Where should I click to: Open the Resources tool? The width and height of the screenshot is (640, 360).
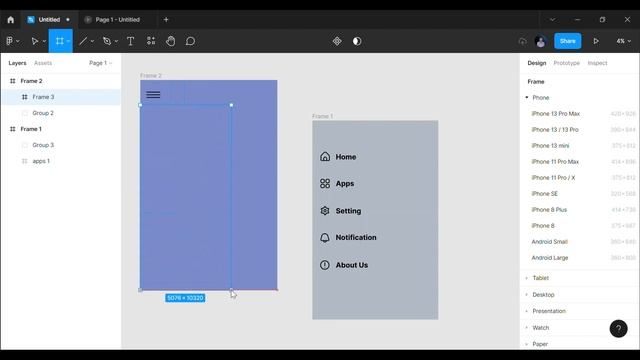click(x=151, y=41)
